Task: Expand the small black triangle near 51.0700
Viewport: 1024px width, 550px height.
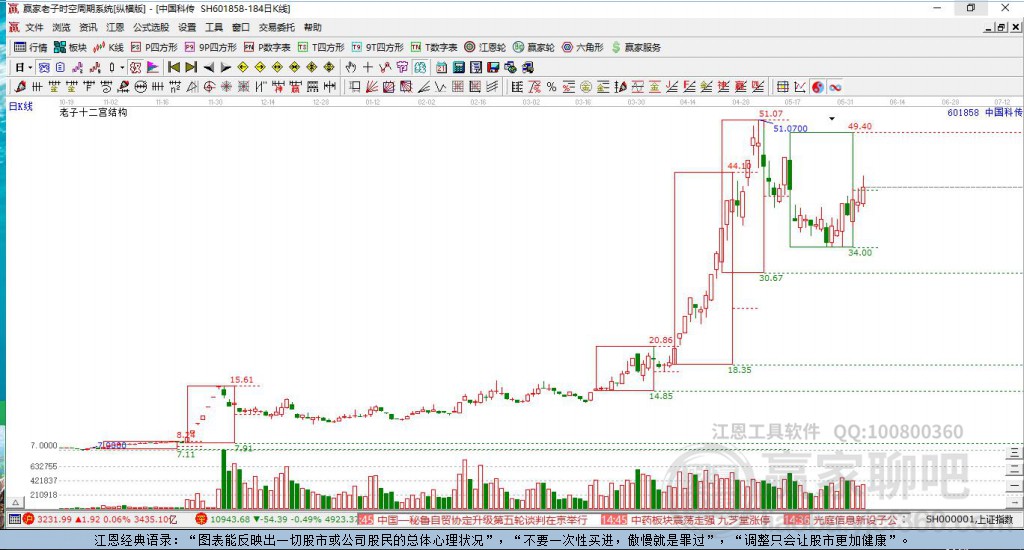Action: (x=832, y=119)
